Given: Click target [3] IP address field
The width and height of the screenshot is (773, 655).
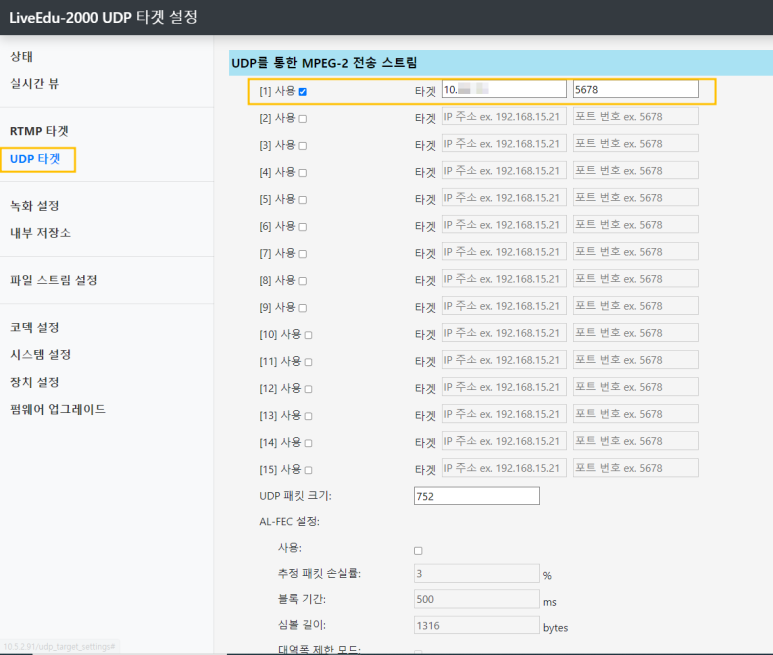Looking at the screenshot, I should coord(504,143).
